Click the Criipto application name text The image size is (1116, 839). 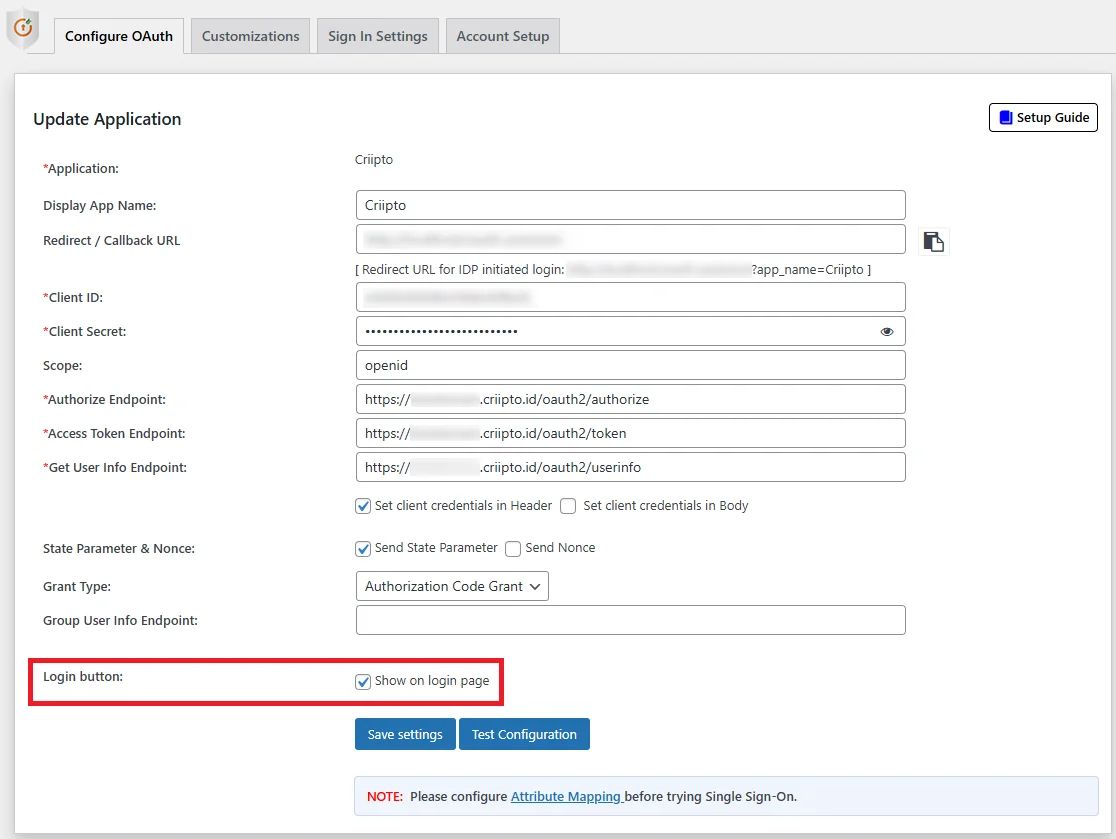click(x=374, y=159)
